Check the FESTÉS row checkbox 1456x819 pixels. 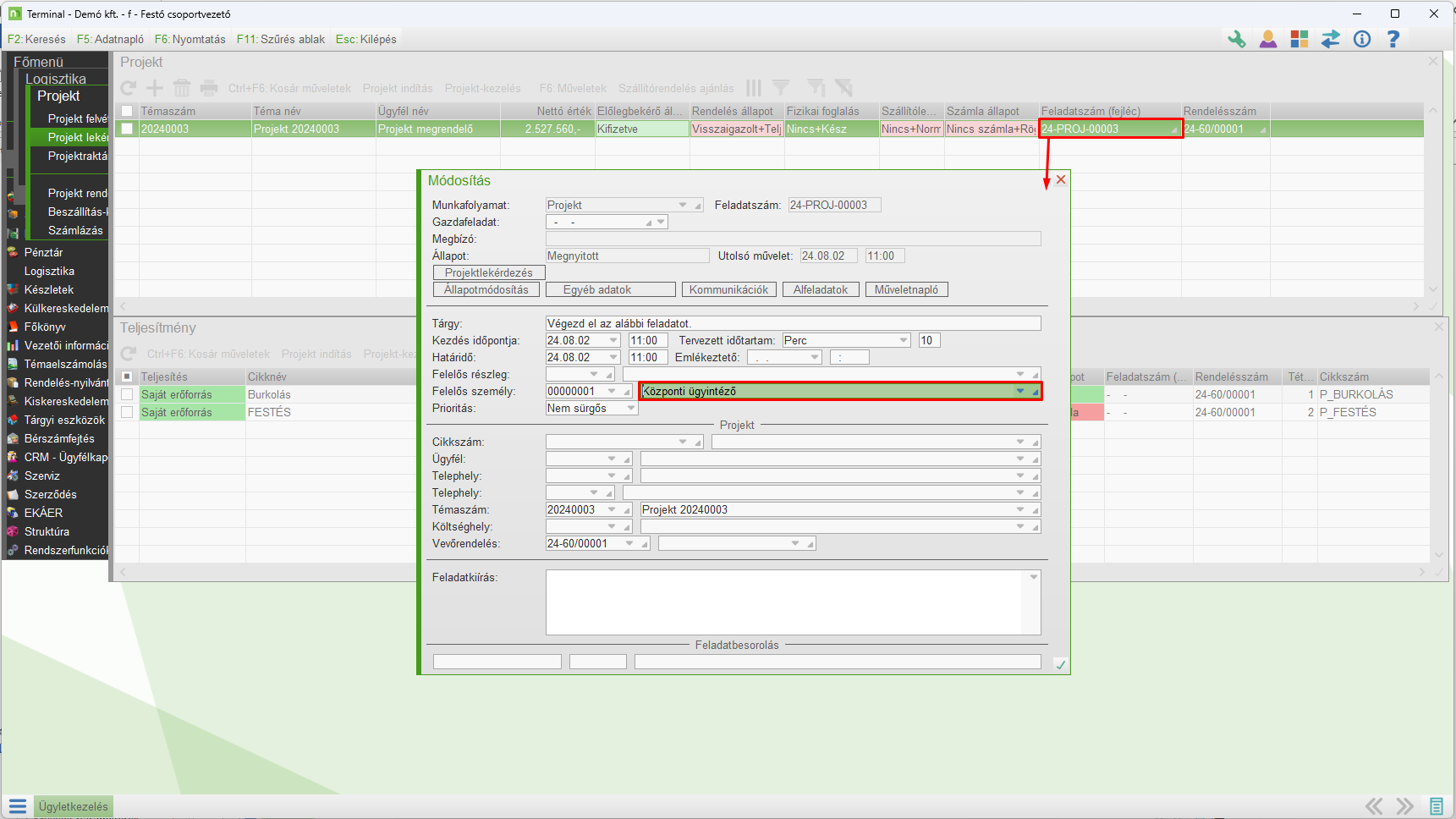pos(127,412)
